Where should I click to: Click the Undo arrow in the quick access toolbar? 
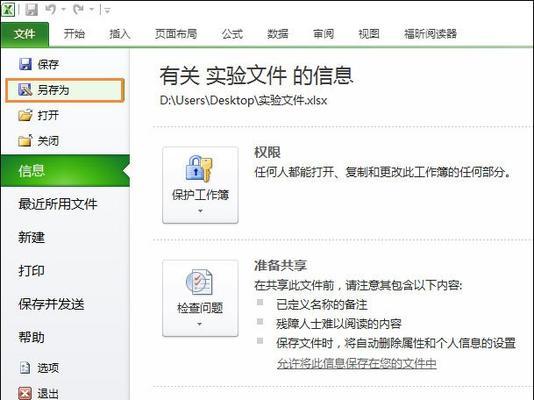(51, 9)
